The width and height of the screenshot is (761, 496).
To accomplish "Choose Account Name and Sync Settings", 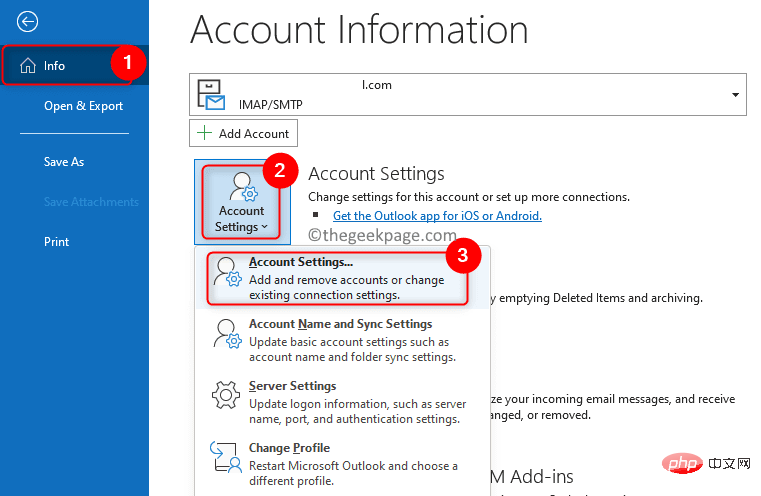I will [x=340, y=324].
